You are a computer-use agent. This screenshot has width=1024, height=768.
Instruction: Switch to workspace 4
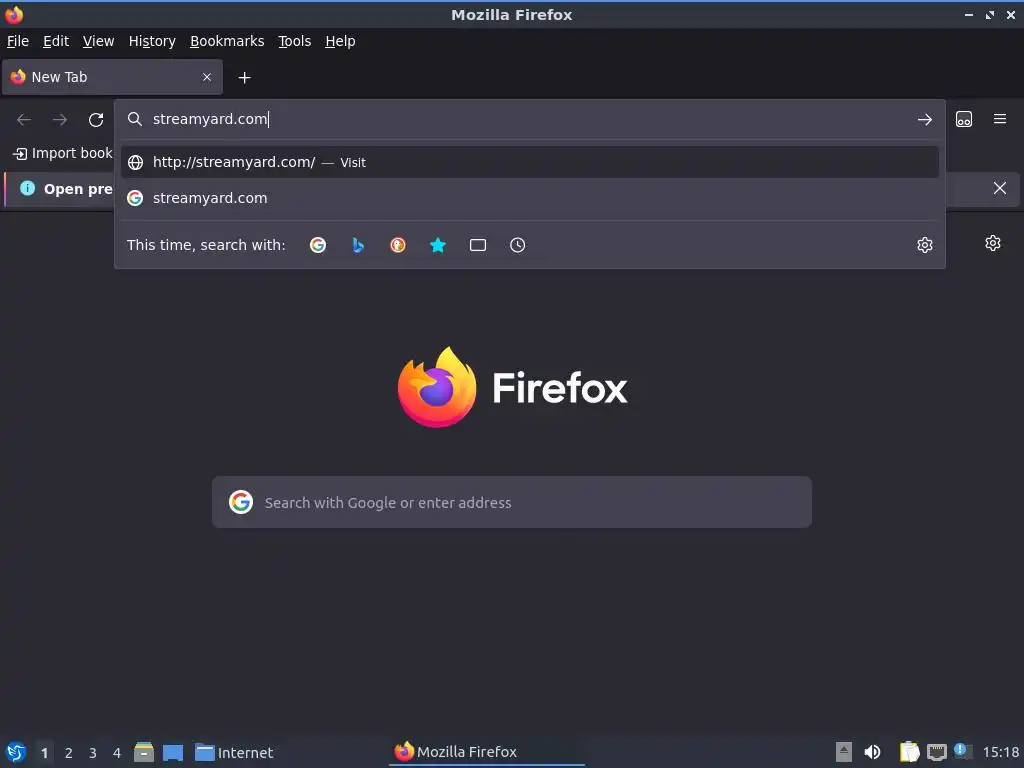117,753
